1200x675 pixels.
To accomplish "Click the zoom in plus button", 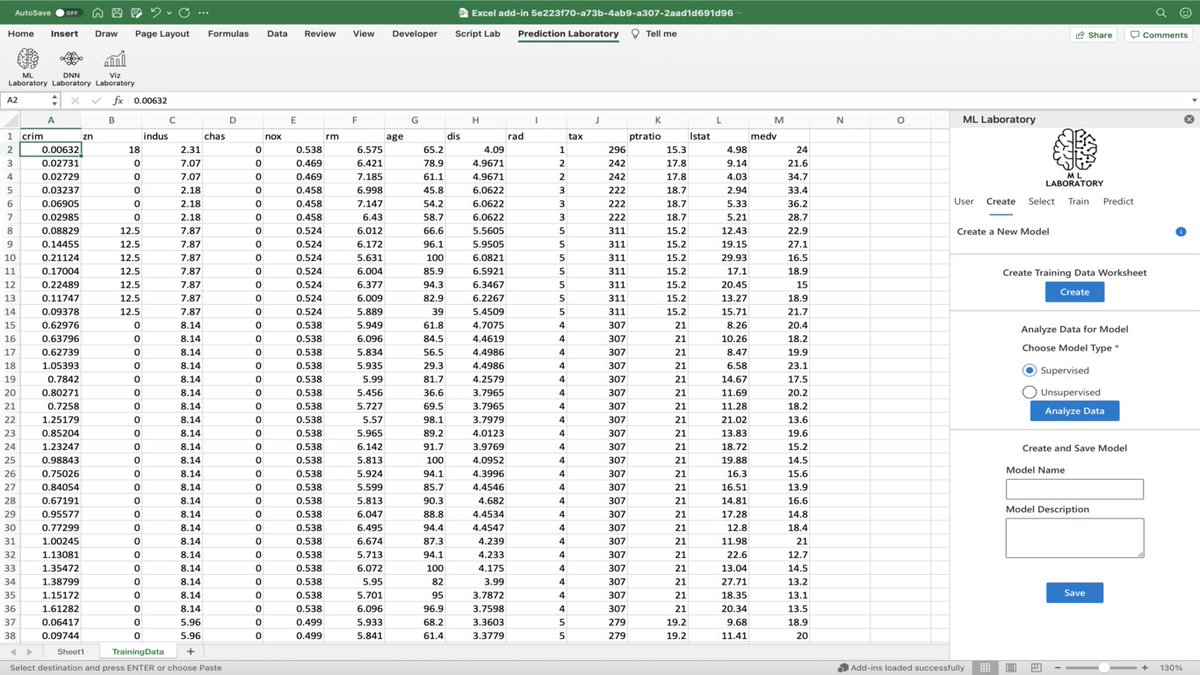I will click(x=1145, y=667).
